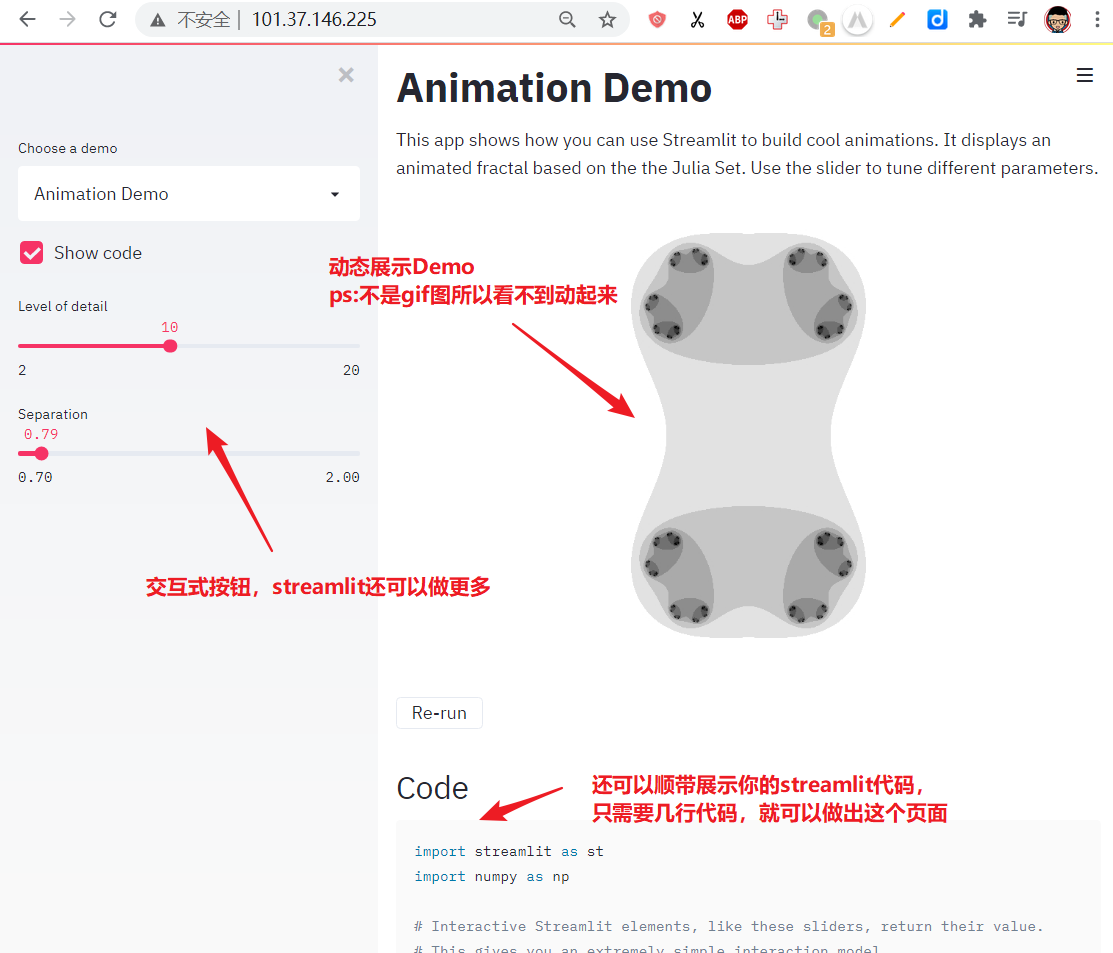Open the AdBlock Plus extension icon
Image resolution: width=1113 pixels, height=953 pixels.
737,19
